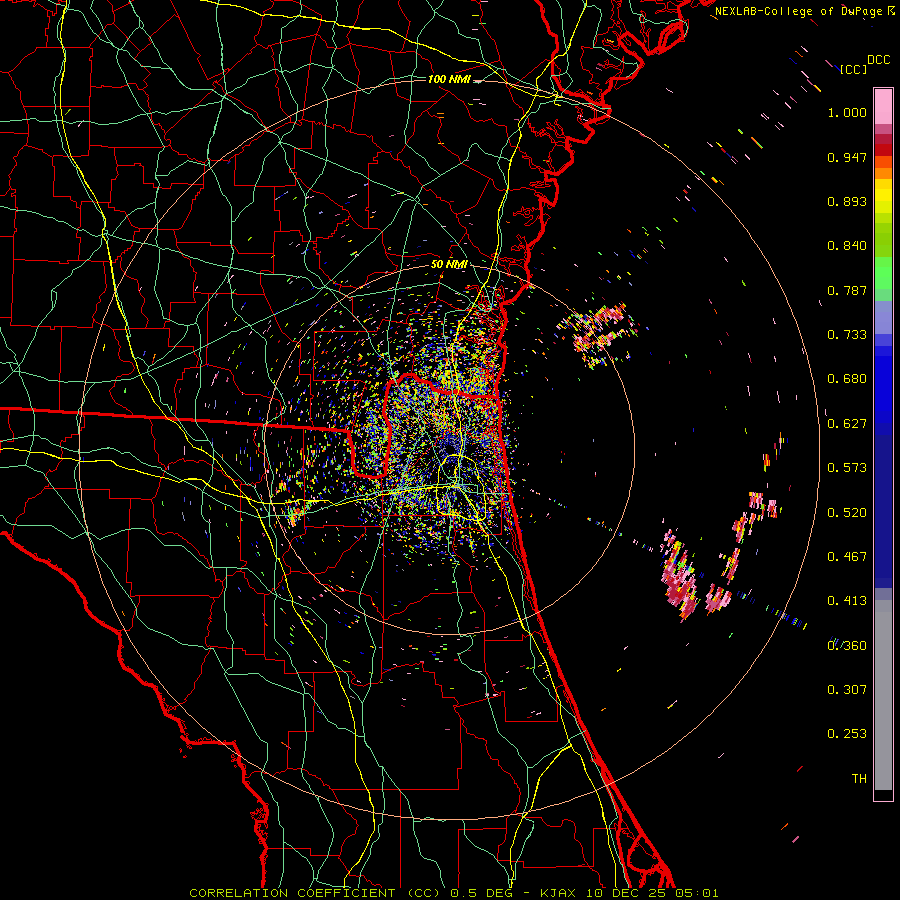Click the 0.733 scale value

(847, 335)
